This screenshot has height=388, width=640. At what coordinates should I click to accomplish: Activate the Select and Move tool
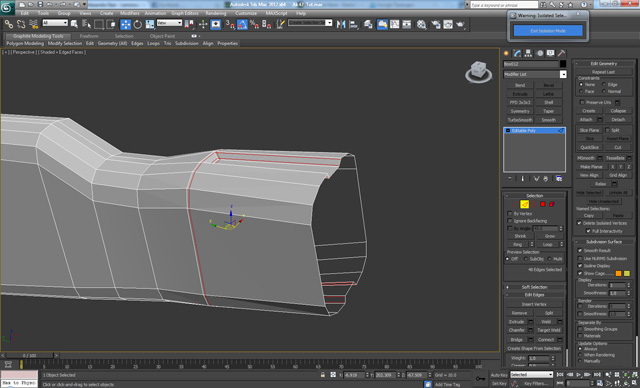point(125,24)
